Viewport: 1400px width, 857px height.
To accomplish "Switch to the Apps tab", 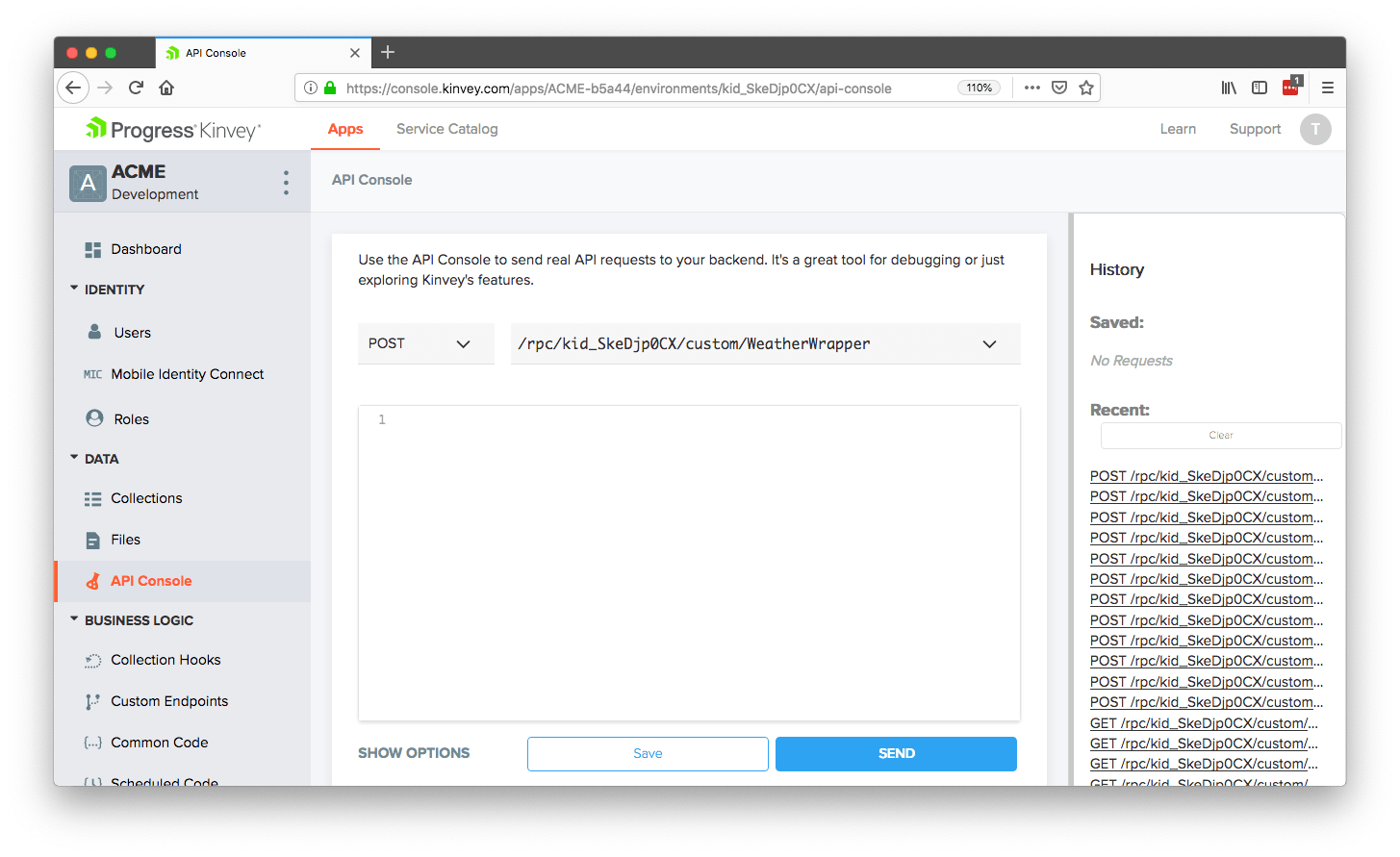I will tap(345, 129).
